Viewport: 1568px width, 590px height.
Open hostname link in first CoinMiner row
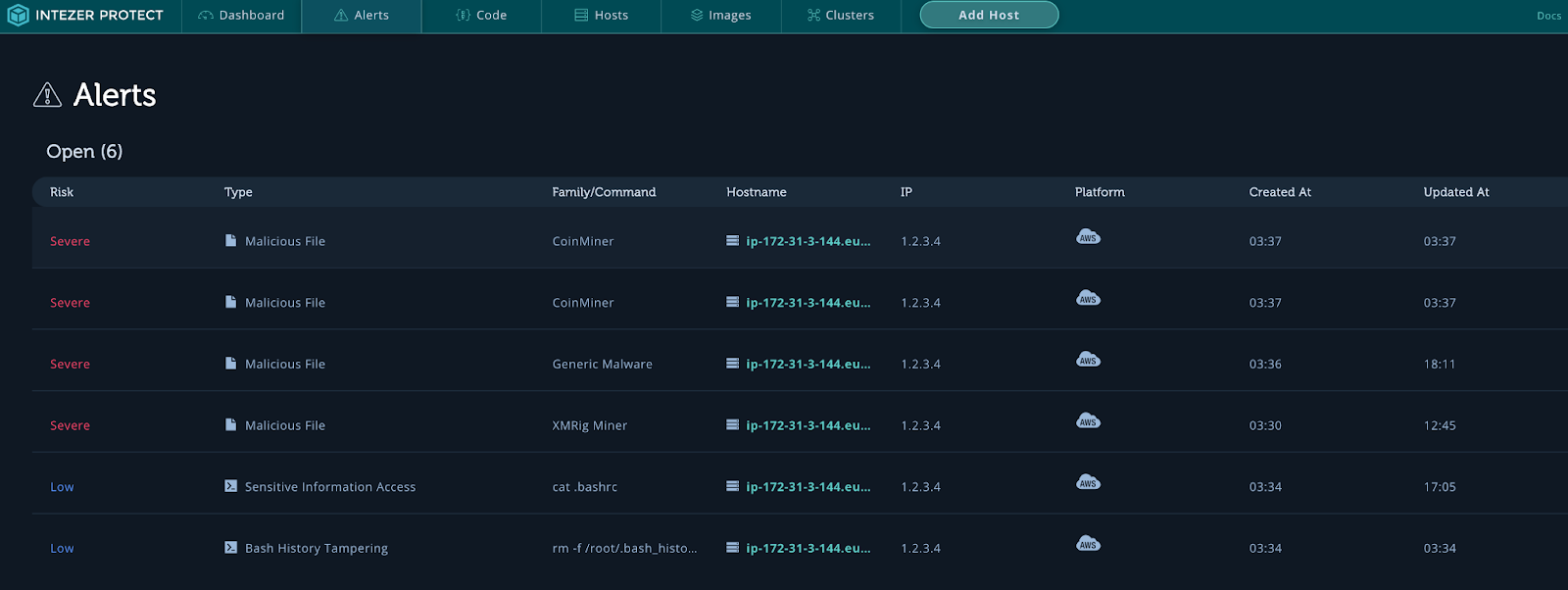click(808, 241)
